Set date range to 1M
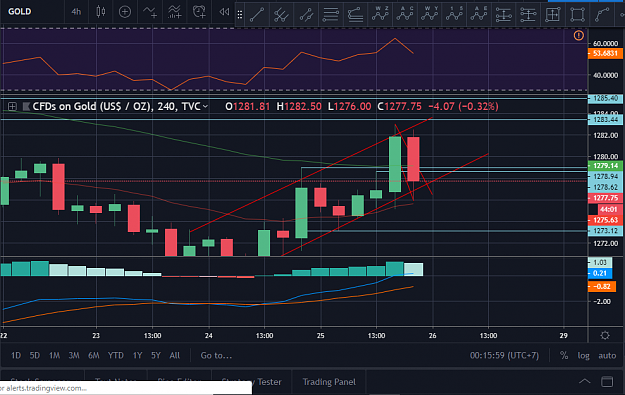 [54, 356]
